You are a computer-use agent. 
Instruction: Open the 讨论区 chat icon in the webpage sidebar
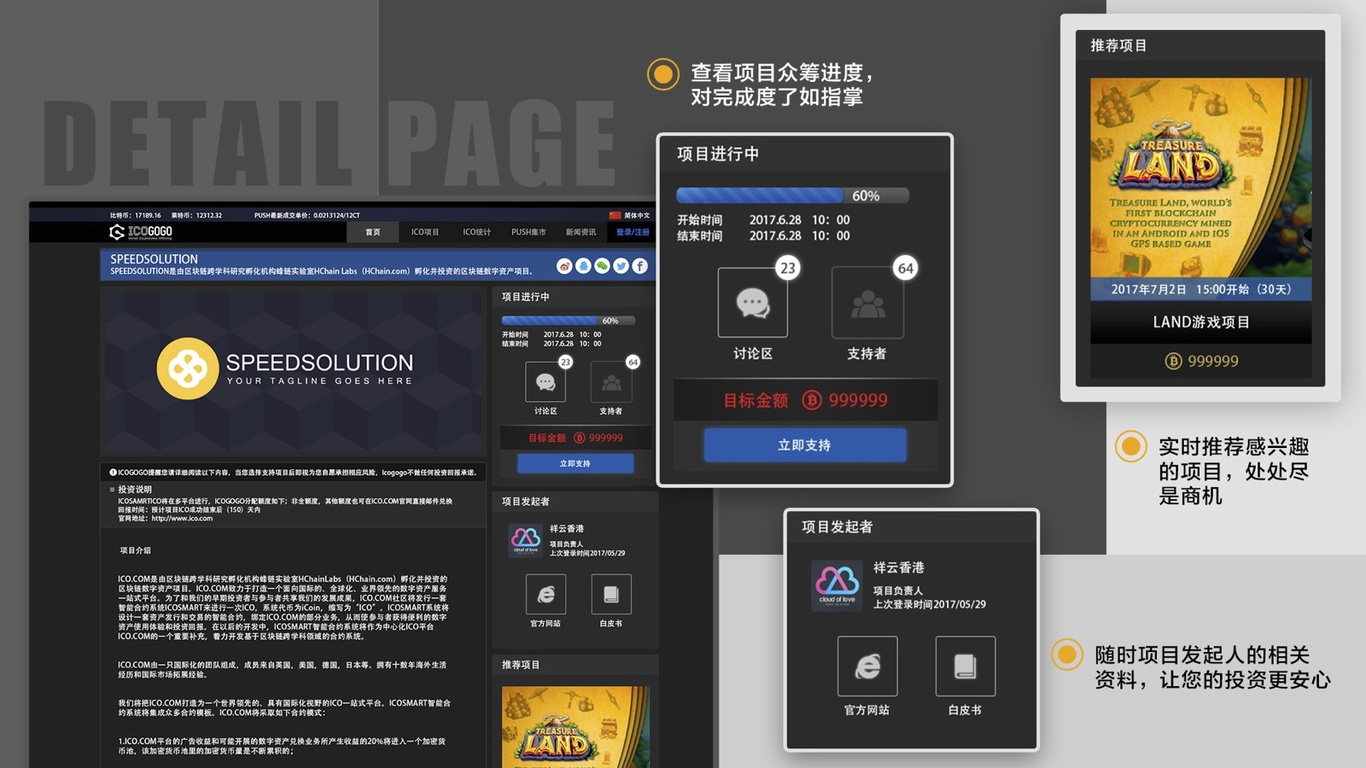click(545, 382)
